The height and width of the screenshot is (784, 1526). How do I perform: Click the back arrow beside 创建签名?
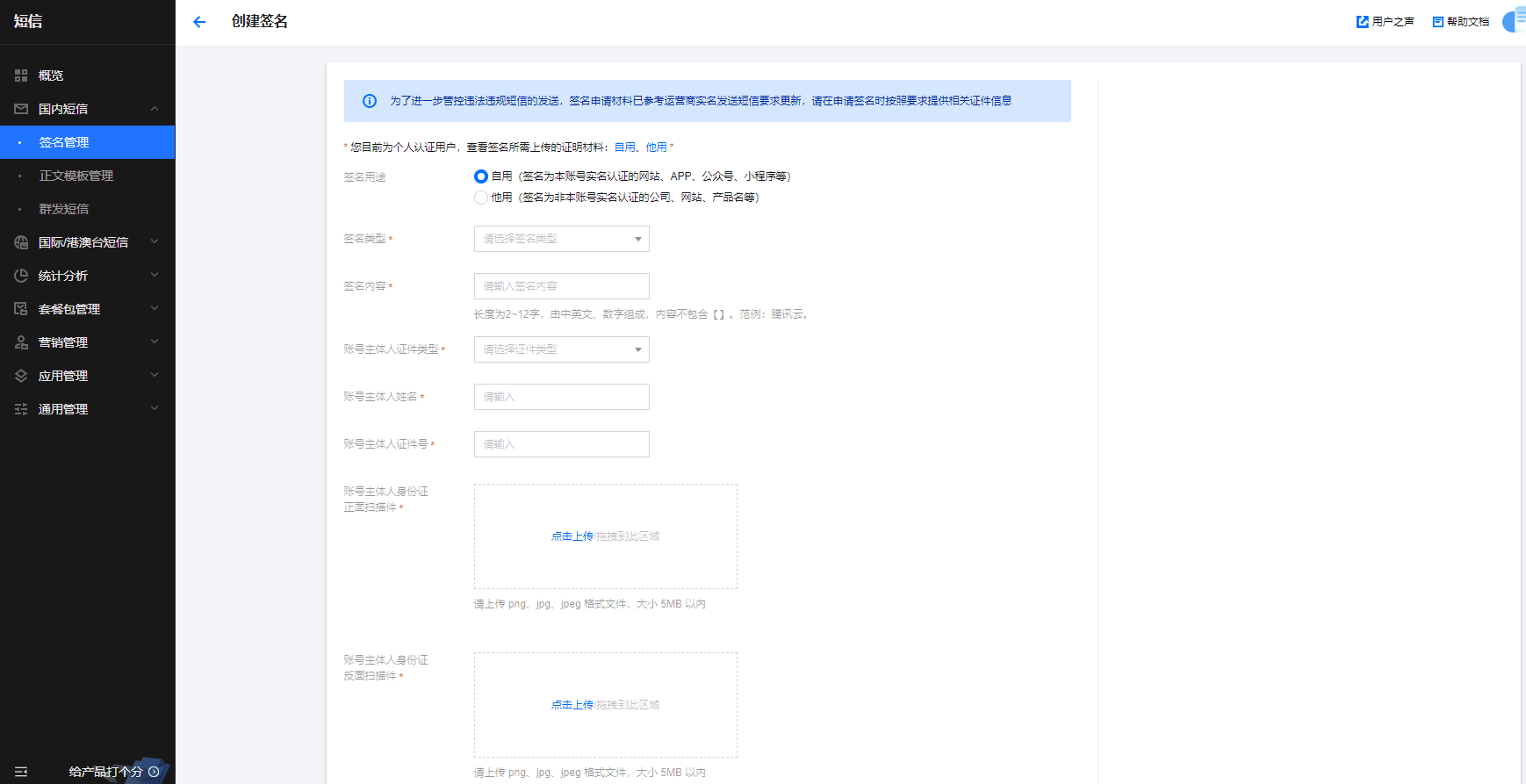tap(199, 22)
